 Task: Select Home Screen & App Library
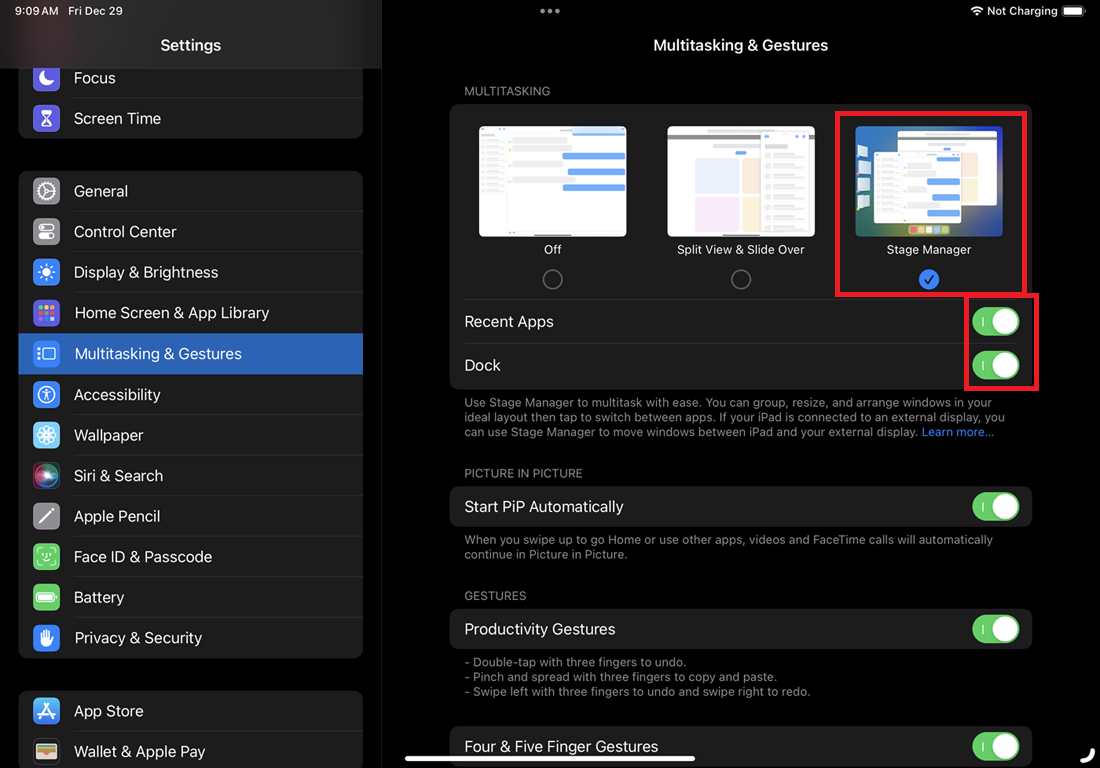191,313
